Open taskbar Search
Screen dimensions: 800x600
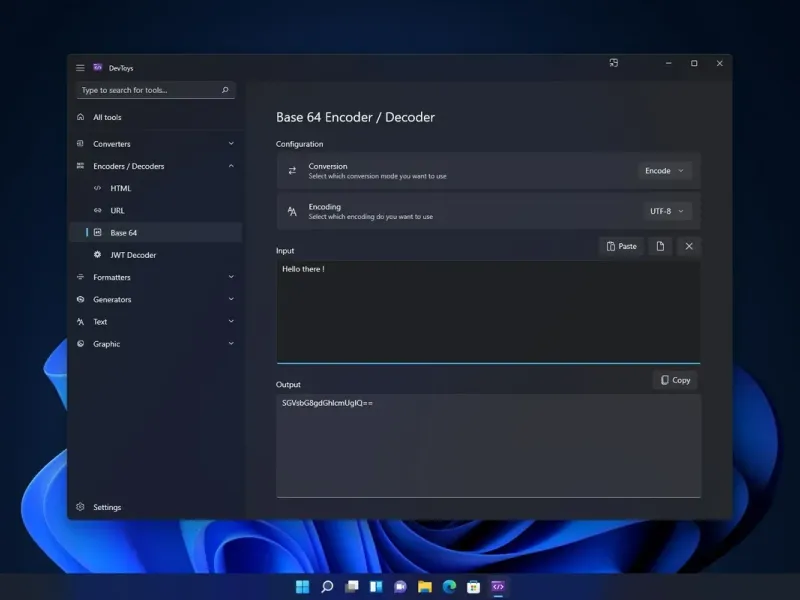[x=327, y=587]
